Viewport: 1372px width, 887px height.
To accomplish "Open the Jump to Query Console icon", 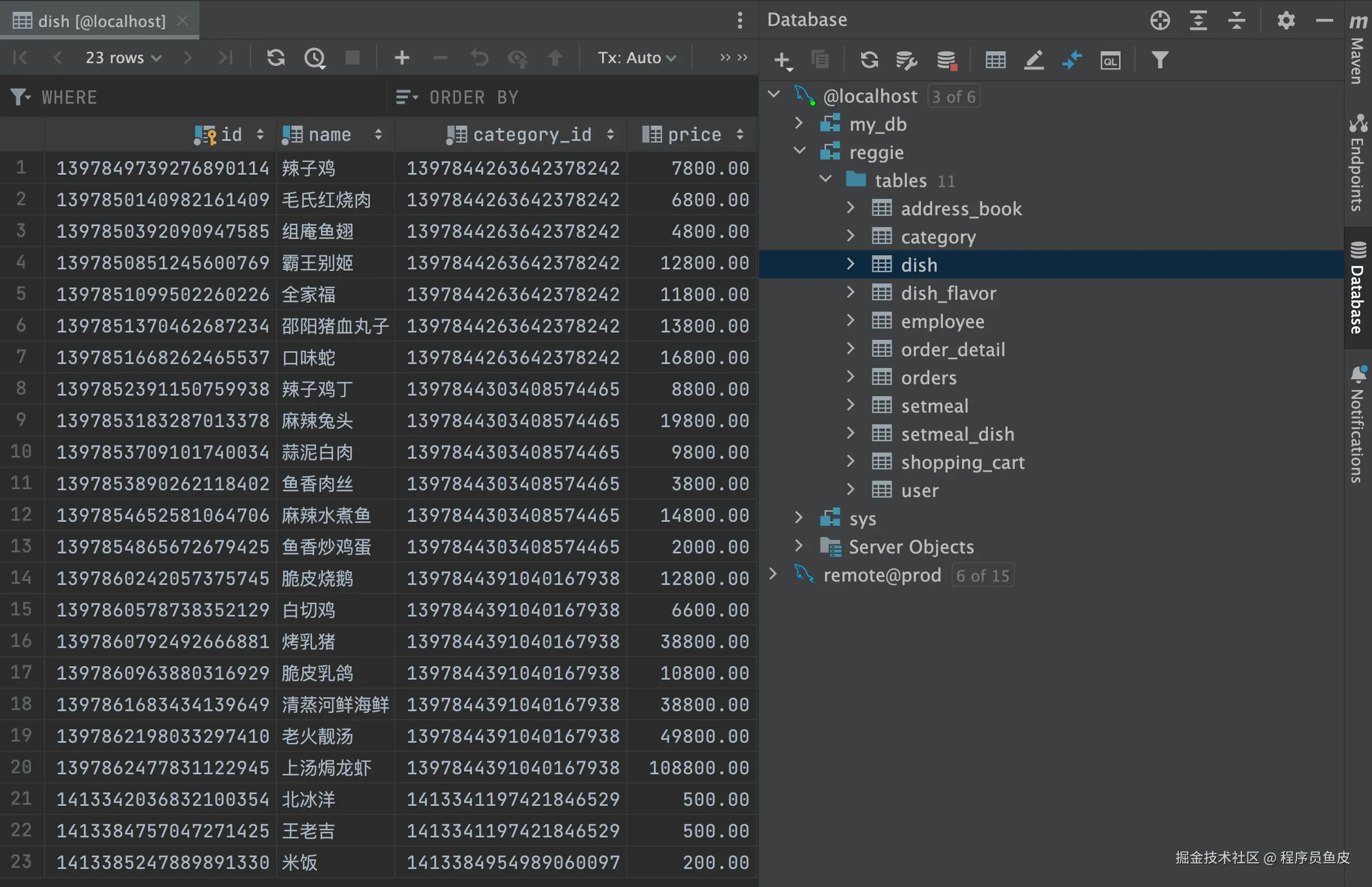I will 1110,60.
